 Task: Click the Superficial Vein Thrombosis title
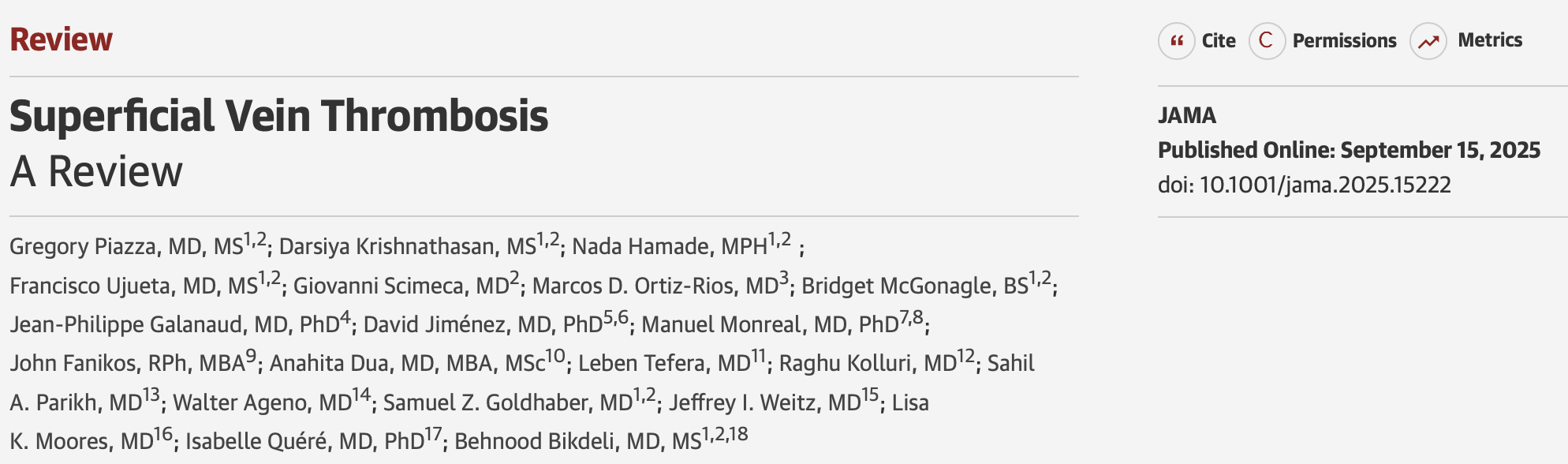pos(278,116)
